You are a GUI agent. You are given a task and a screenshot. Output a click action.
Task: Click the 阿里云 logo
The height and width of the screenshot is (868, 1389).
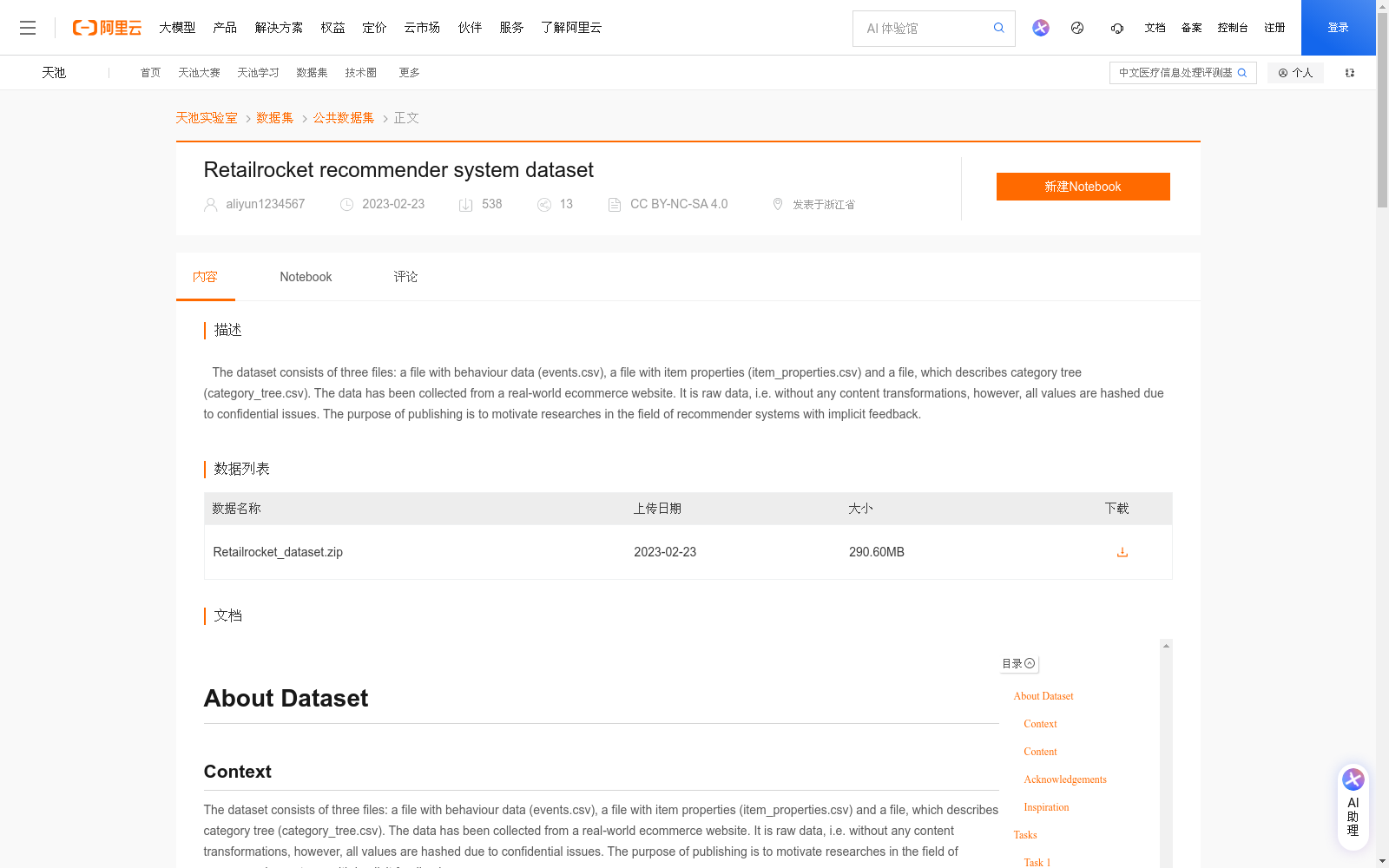pyautogui.click(x=107, y=28)
